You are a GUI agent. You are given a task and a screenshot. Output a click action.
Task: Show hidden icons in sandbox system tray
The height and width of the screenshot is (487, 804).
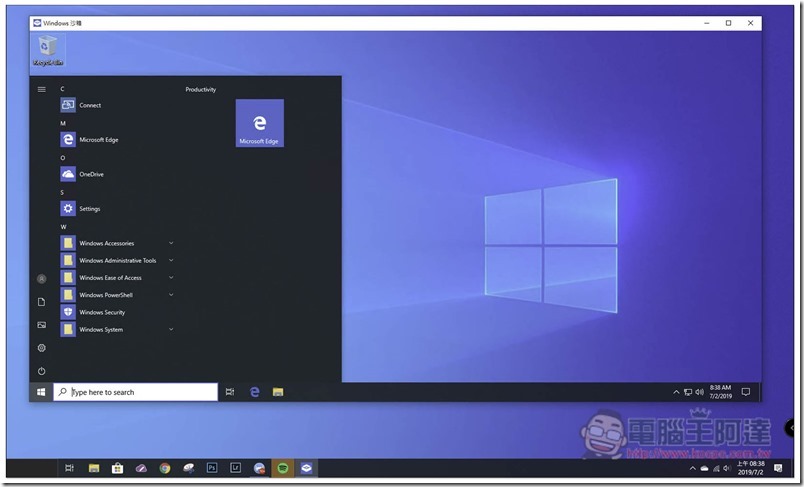[x=676, y=392]
